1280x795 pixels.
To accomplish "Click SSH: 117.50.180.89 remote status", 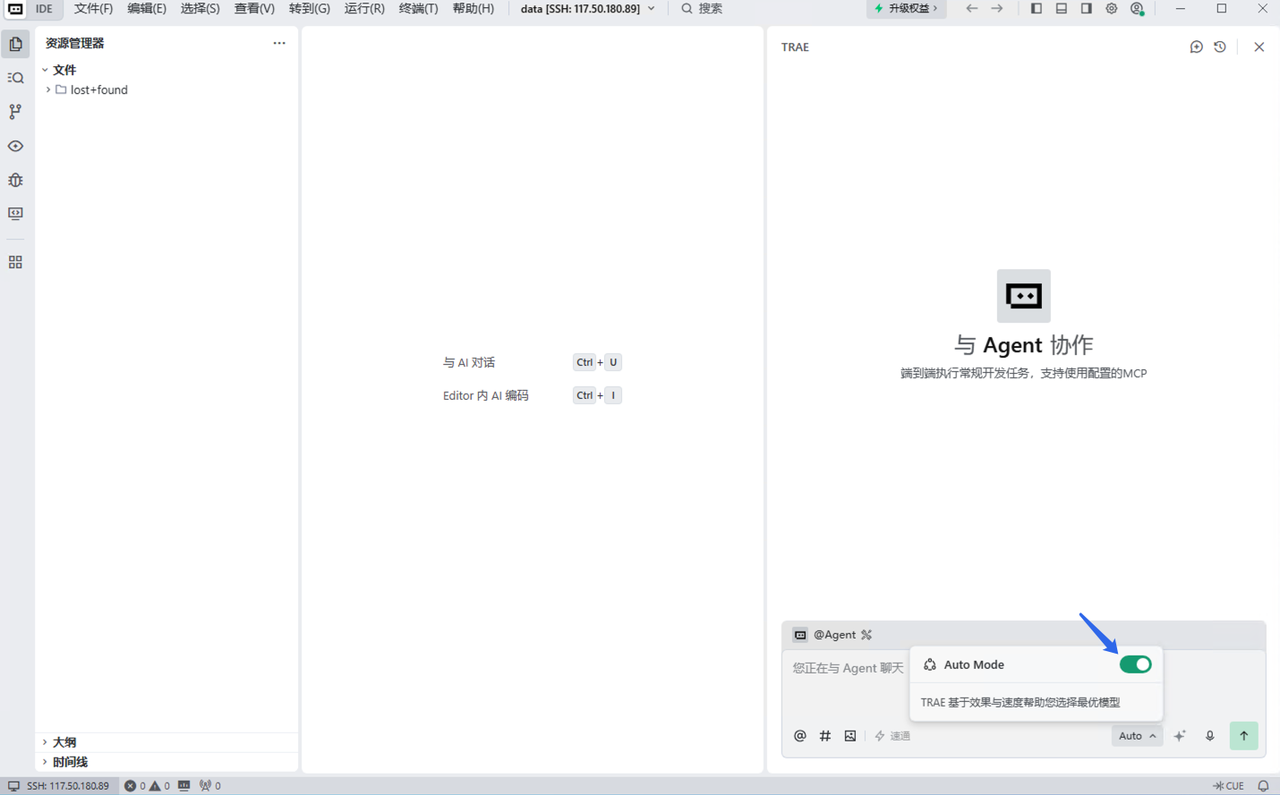I will coord(59,786).
